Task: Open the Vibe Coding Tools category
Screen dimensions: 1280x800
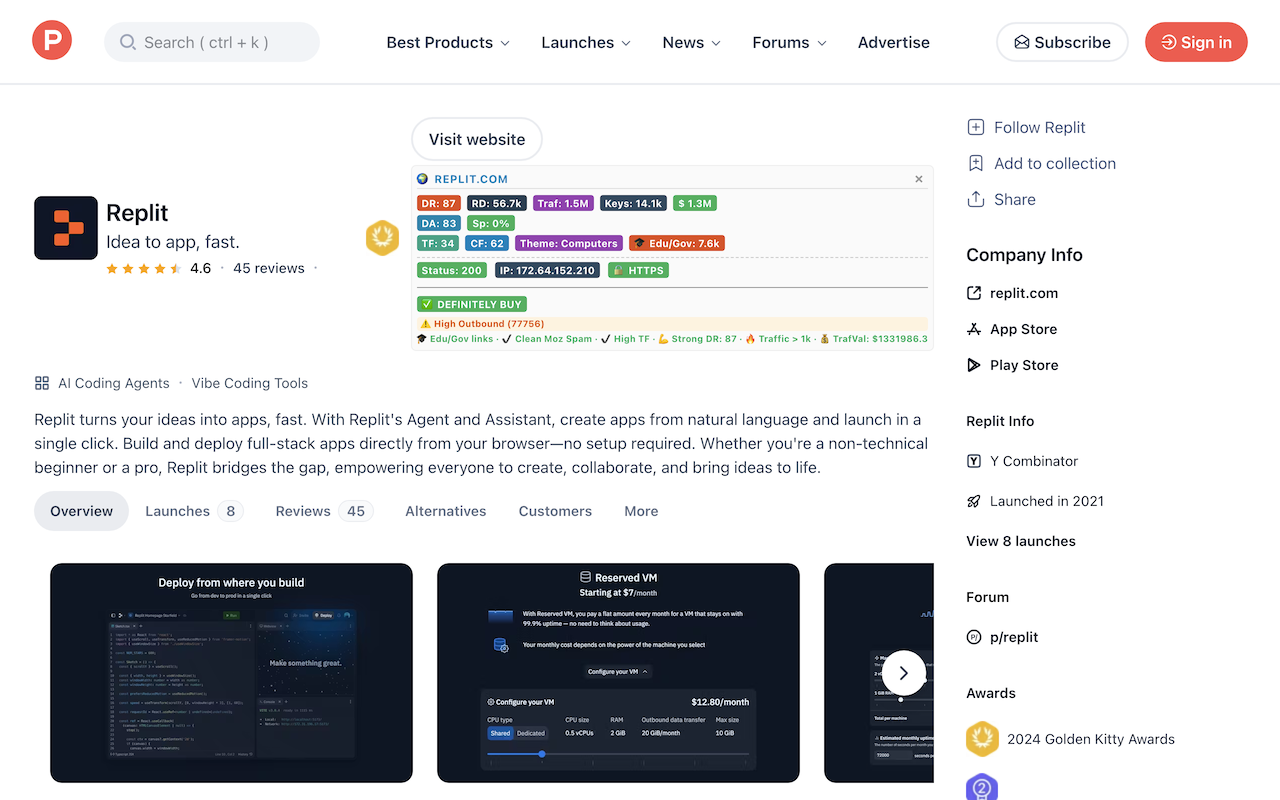Action: click(250, 383)
